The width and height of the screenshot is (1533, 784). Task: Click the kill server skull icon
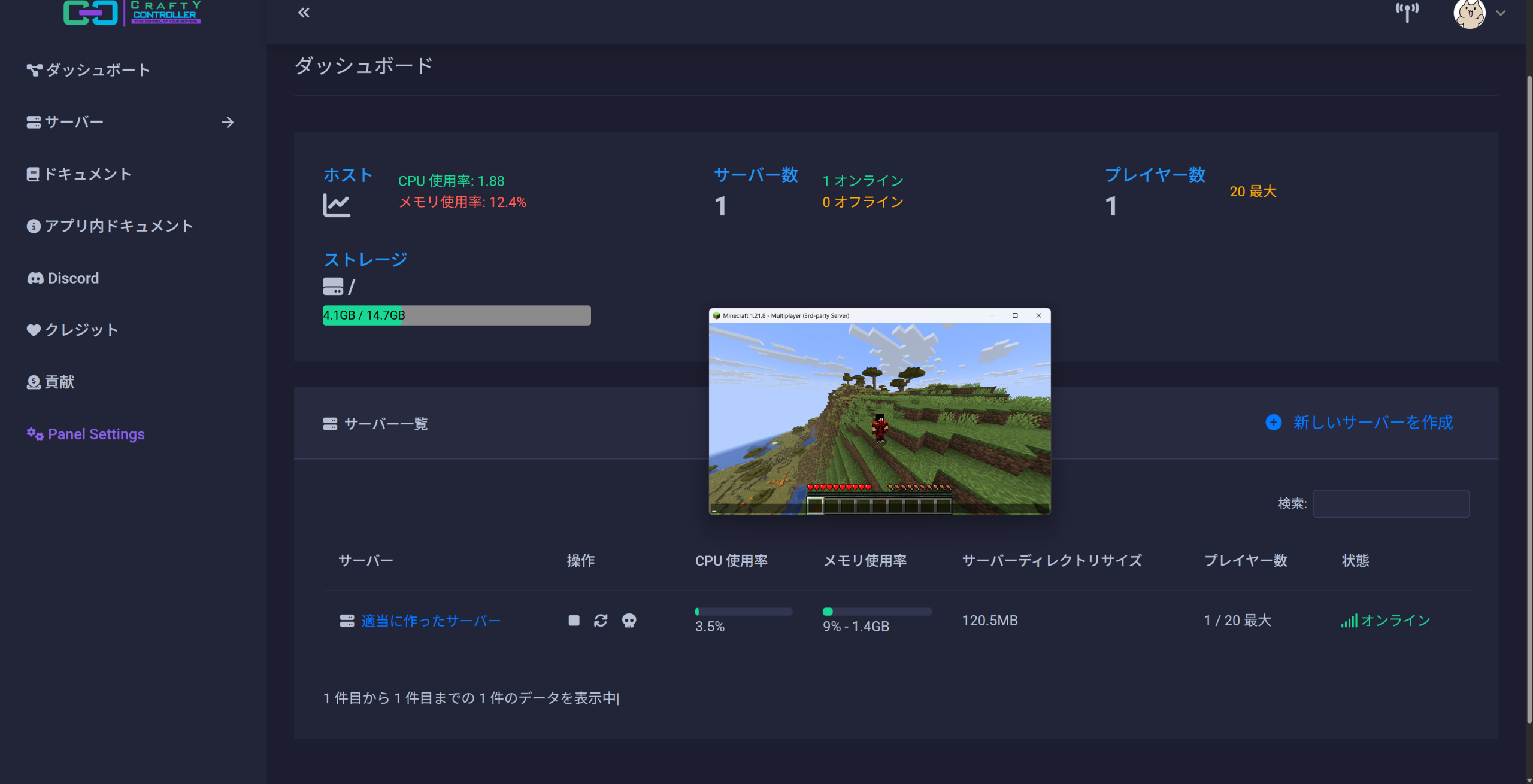[629, 621]
